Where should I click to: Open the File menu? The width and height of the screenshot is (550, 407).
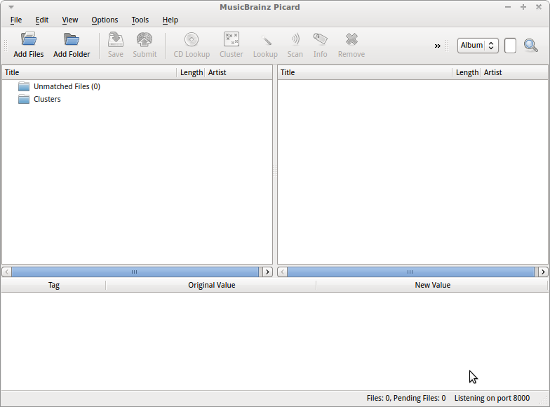point(16,20)
